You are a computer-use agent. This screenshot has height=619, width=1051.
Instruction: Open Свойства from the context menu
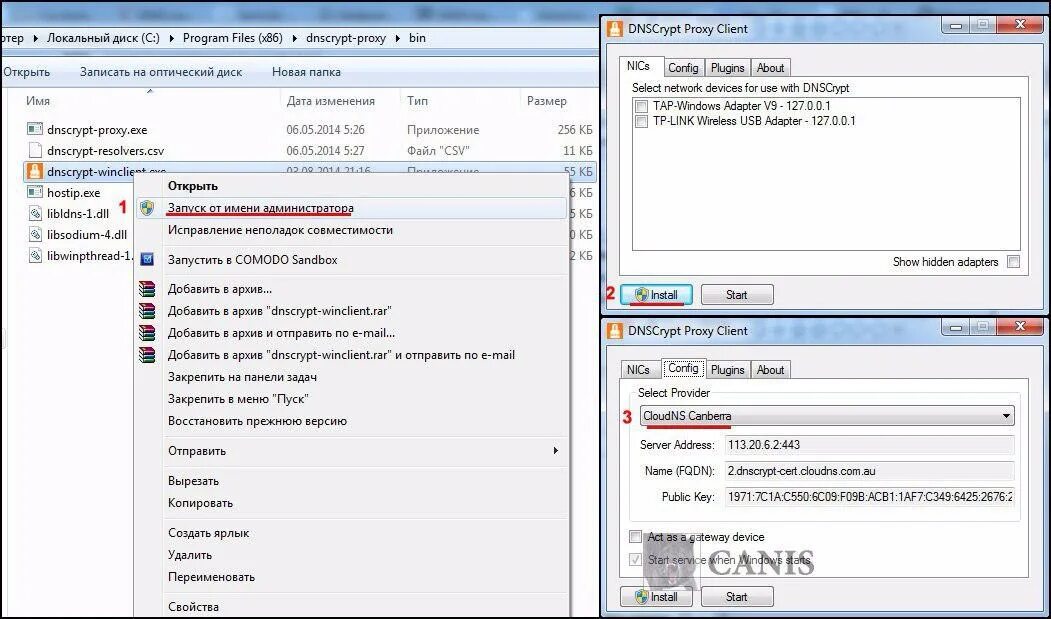click(193, 607)
